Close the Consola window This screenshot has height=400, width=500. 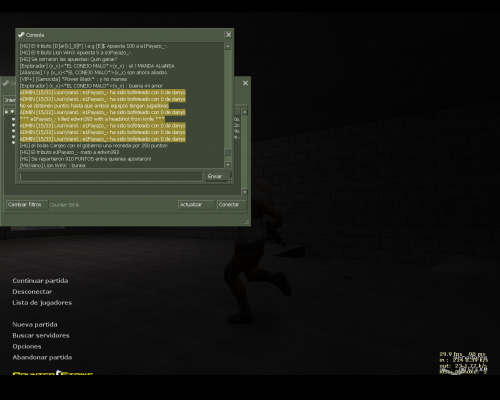pyautogui.click(x=228, y=35)
